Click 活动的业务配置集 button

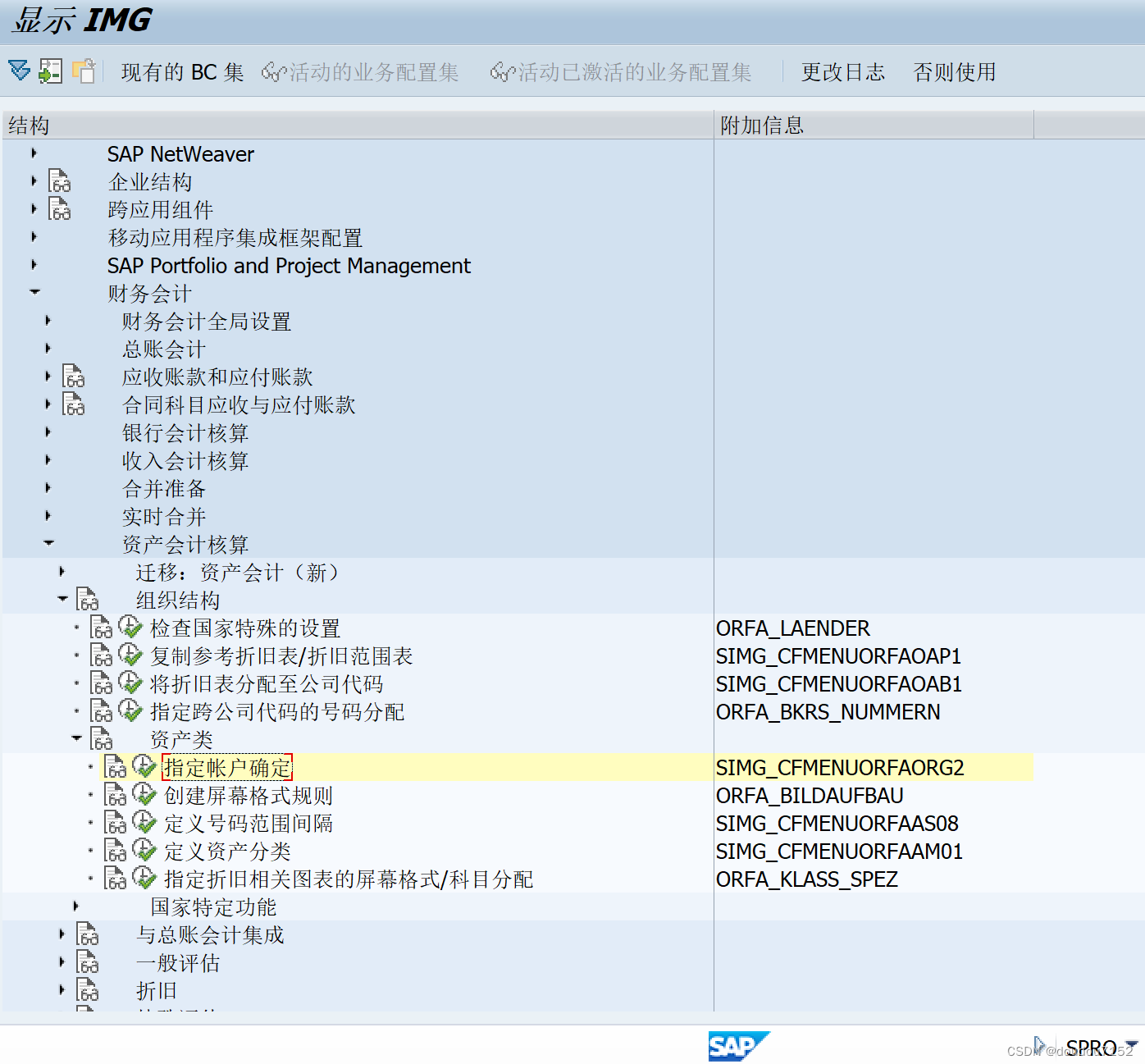tap(360, 72)
